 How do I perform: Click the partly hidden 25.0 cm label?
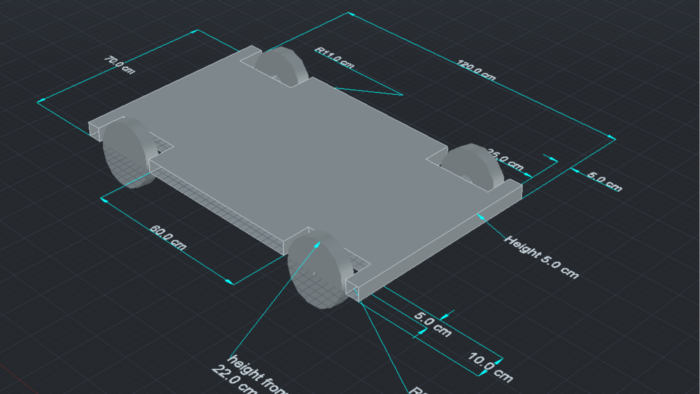point(506,160)
